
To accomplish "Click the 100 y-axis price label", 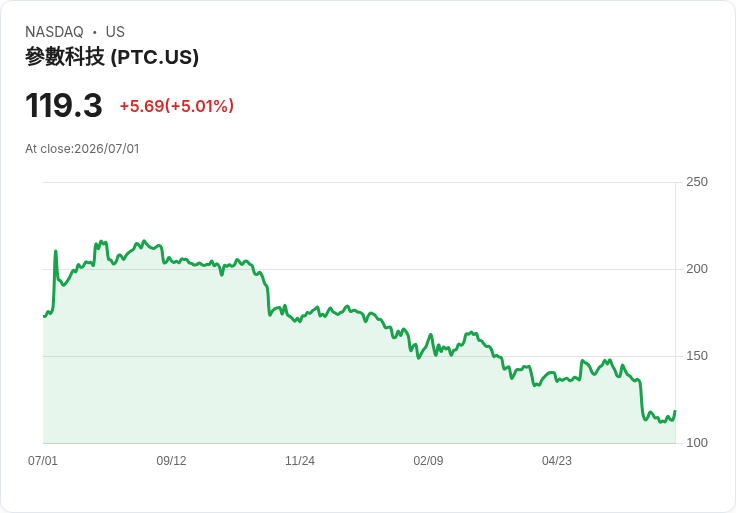I will [697, 443].
